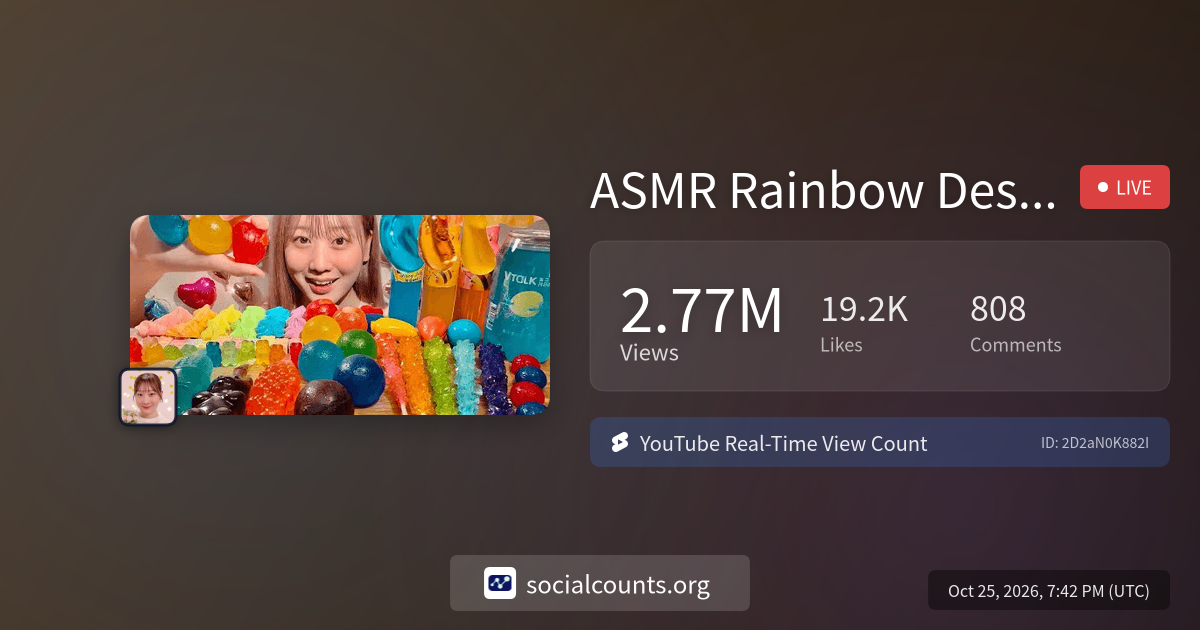Click the Views label
Viewport: 1200px width, 630px height.
coord(649,353)
